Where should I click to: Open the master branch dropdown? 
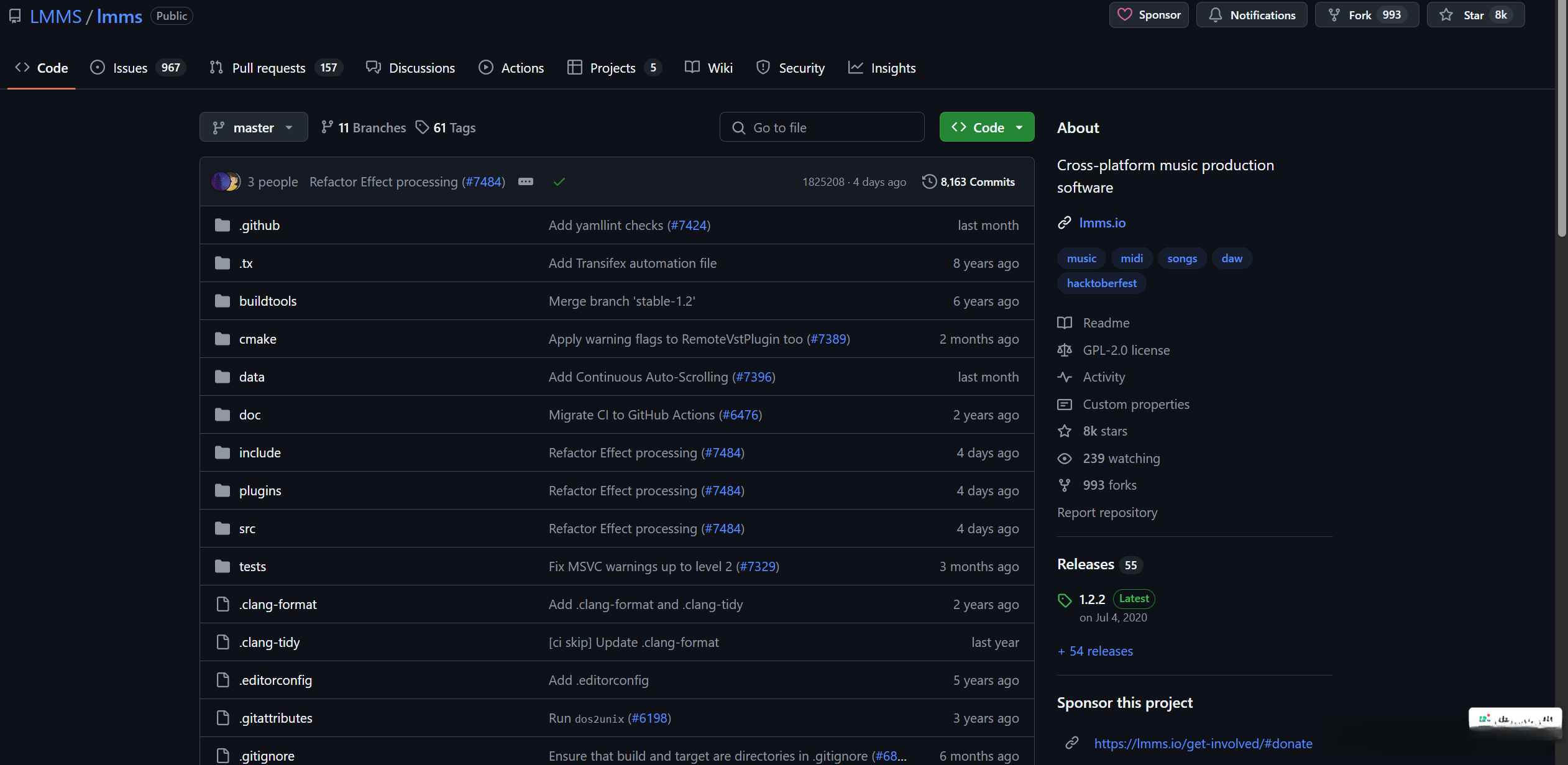tap(254, 127)
